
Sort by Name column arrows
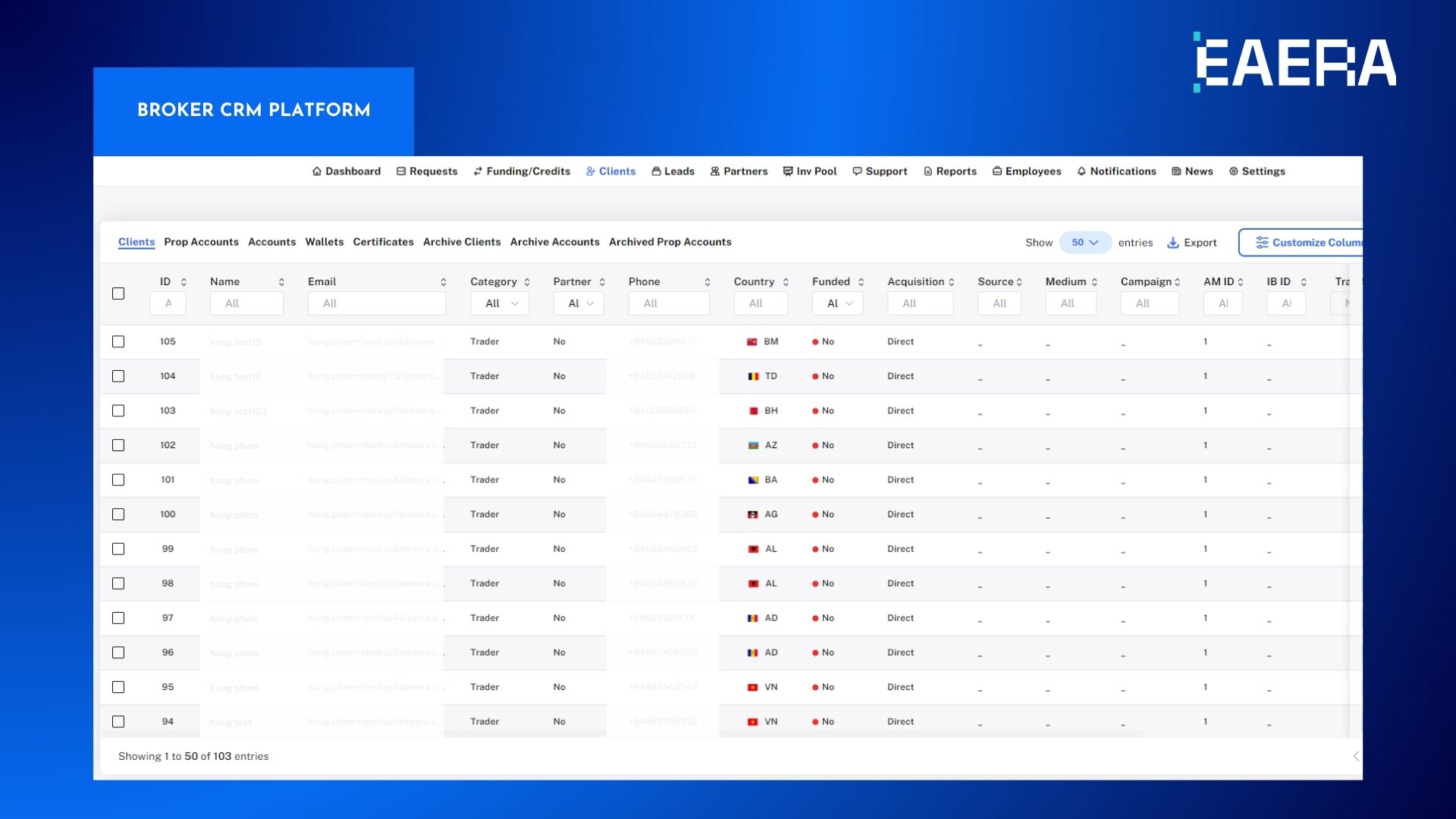coord(281,282)
